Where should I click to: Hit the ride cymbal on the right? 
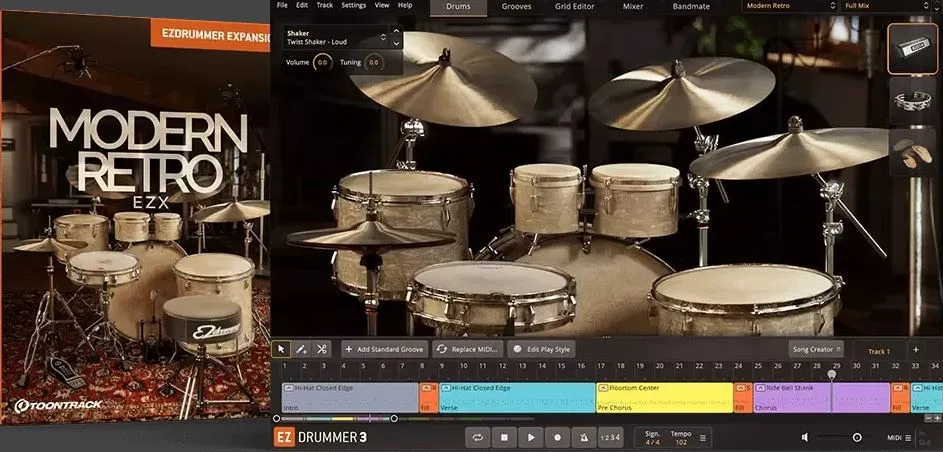coord(788,153)
